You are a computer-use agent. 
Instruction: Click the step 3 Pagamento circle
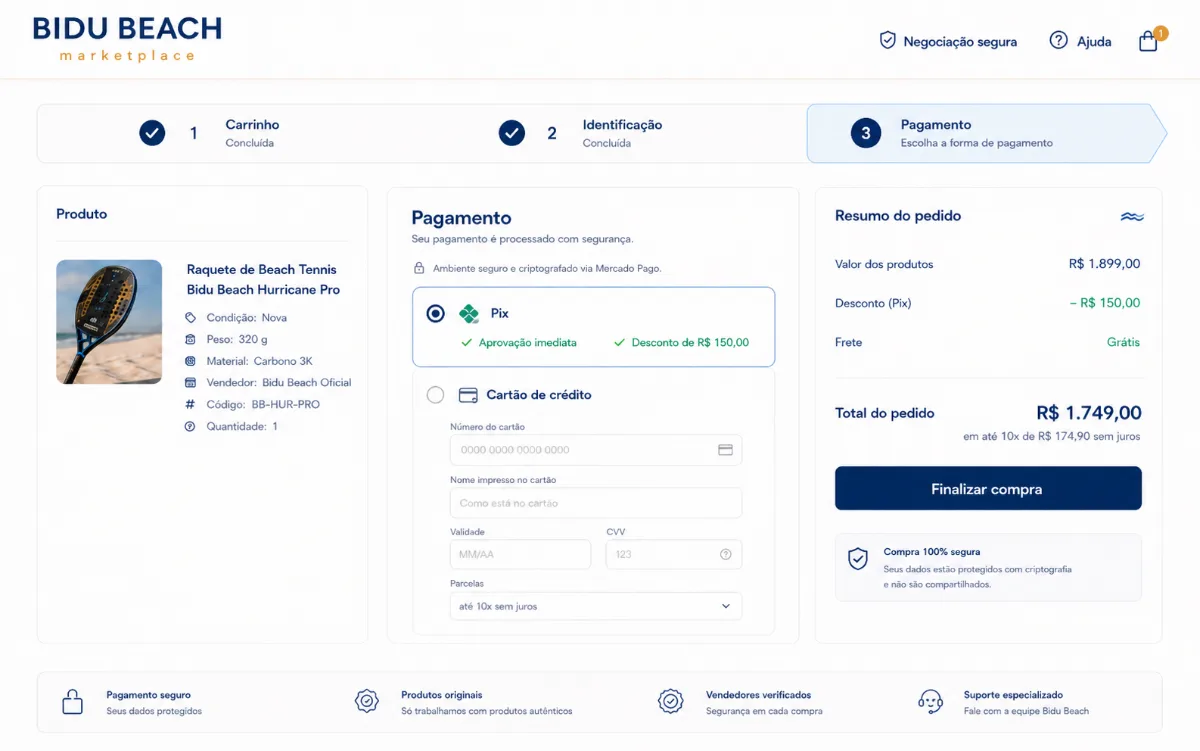coord(866,133)
